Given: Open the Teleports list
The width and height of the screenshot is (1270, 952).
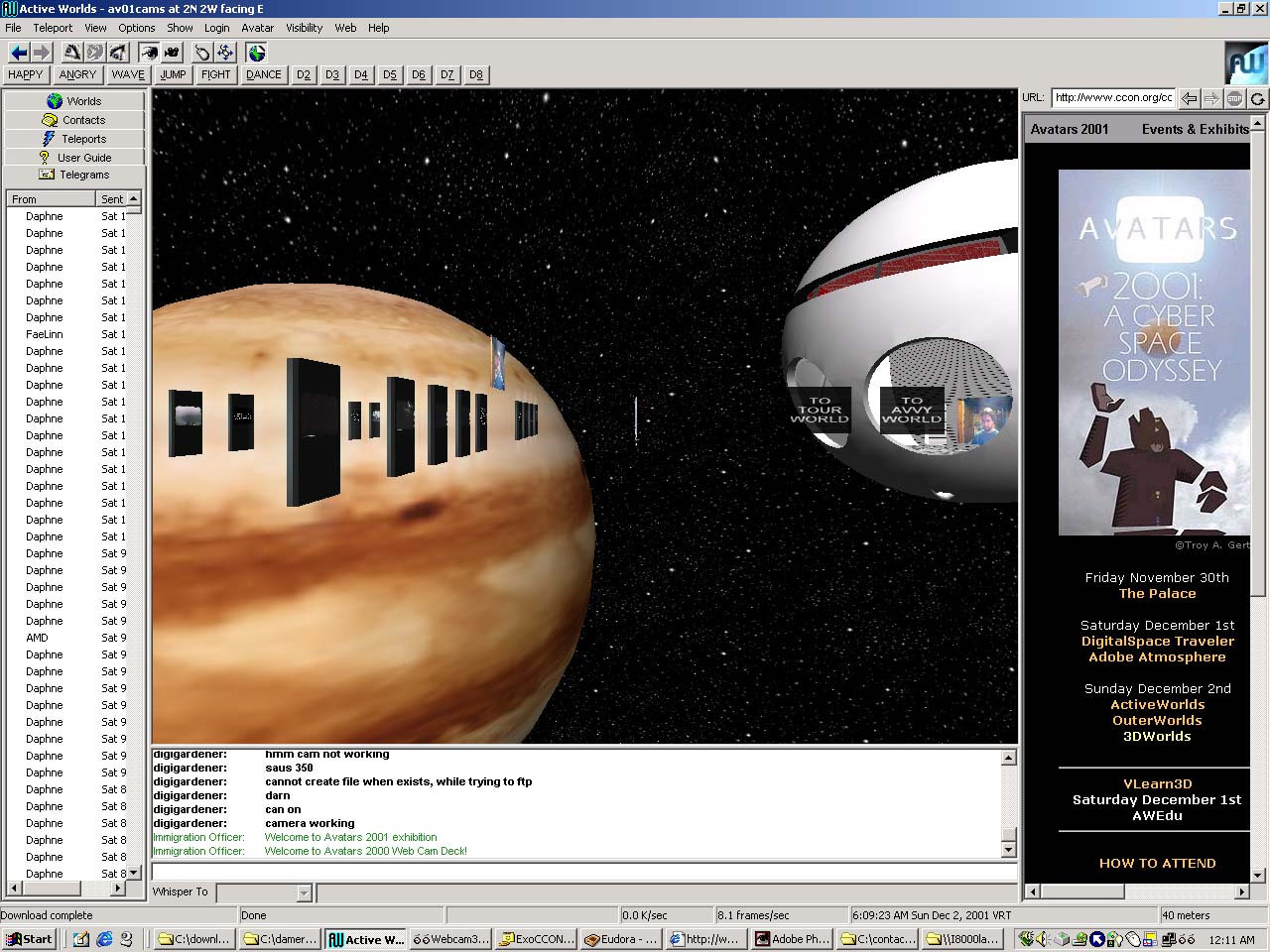Looking at the screenshot, I should click(x=74, y=139).
